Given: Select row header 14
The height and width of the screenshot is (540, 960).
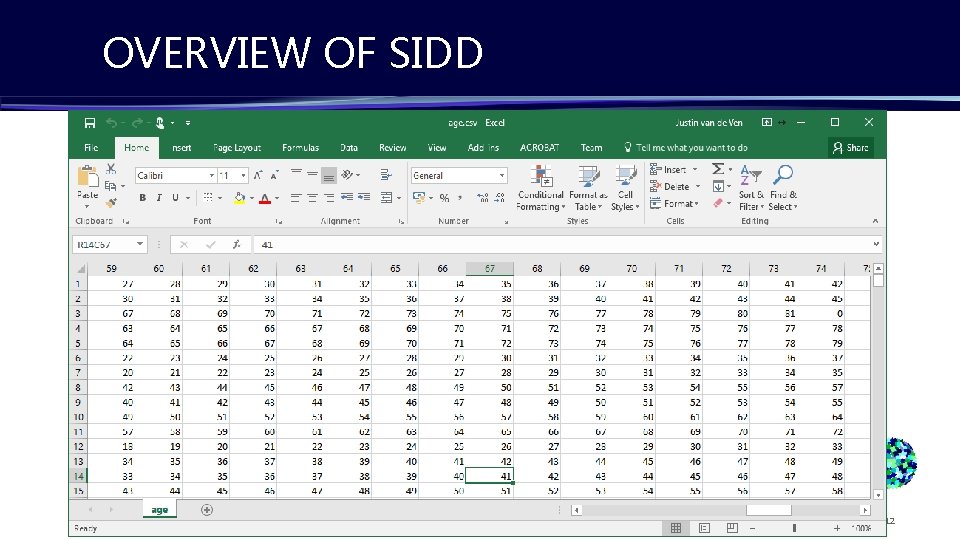Looking at the screenshot, I should tap(79, 476).
